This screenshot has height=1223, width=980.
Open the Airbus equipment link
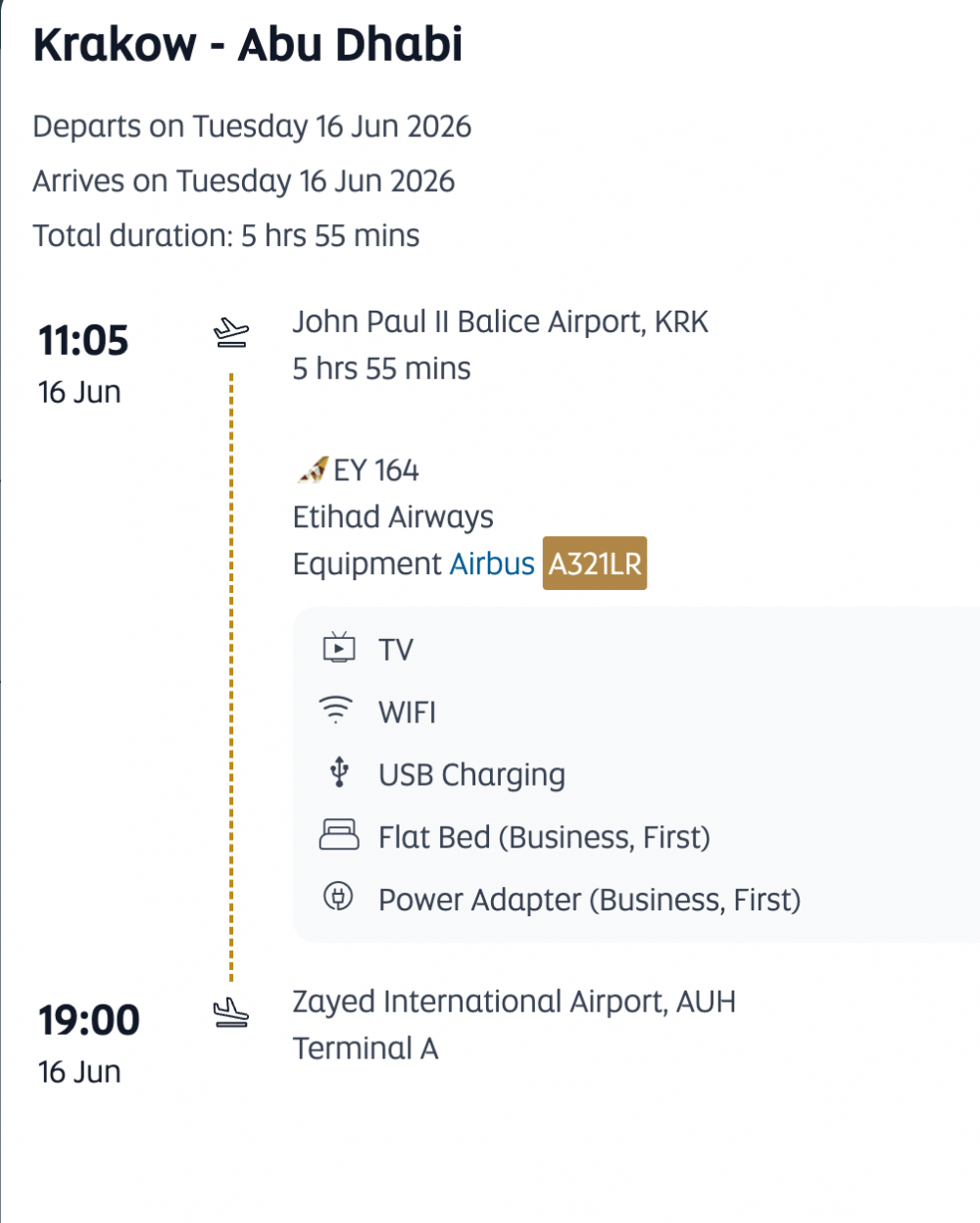[x=492, y=564]
